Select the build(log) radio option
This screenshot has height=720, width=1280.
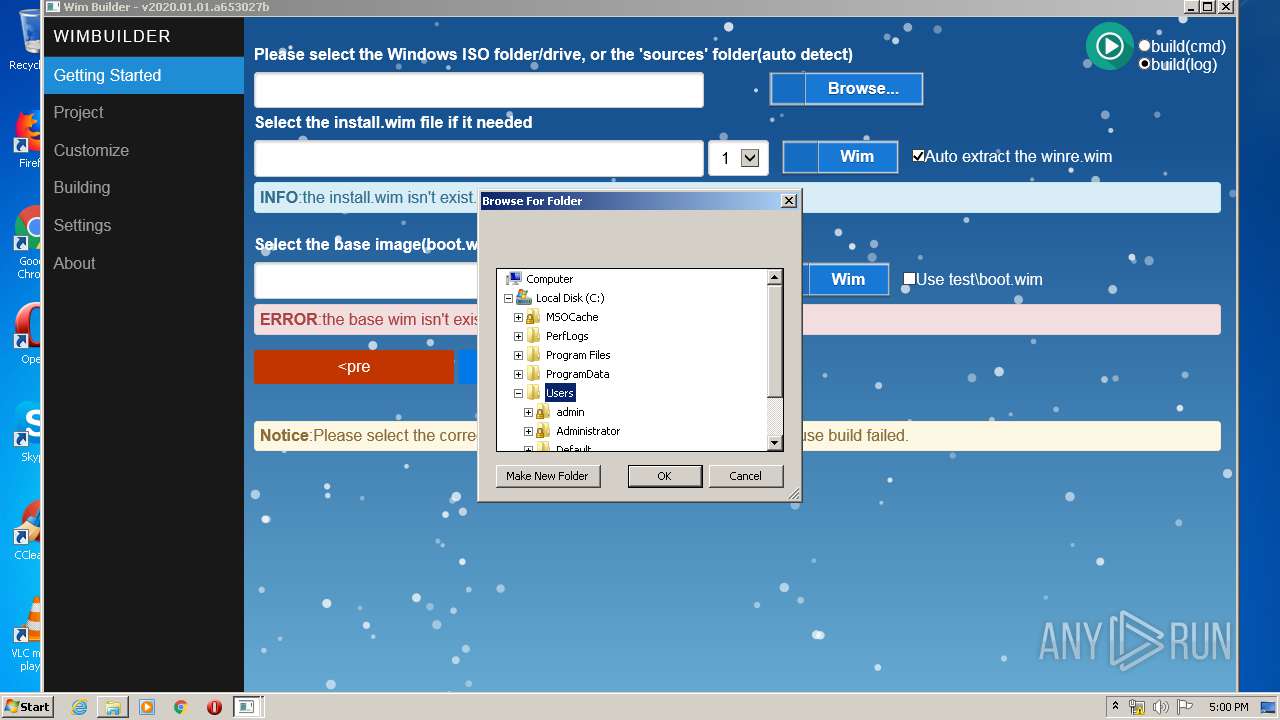coord(1145,64)
